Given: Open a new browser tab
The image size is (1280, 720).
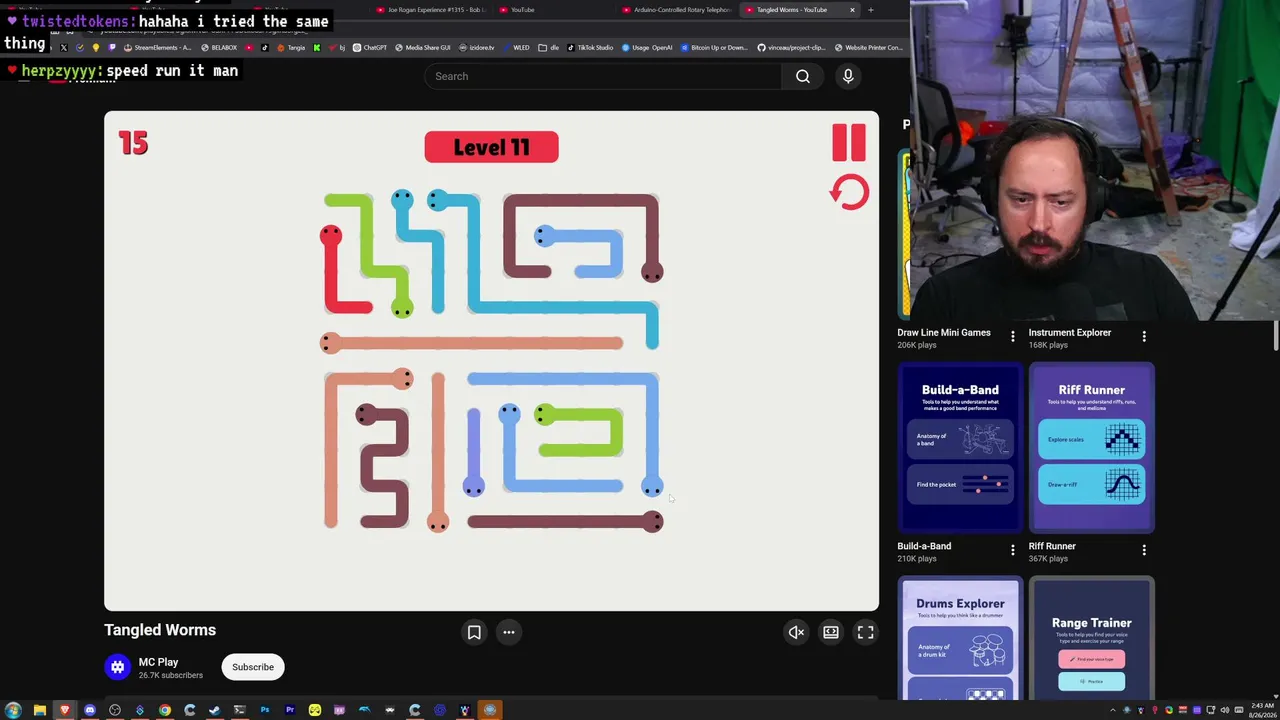Looking at the screenshot, I should pyautogui.click(x=871, y=10).
